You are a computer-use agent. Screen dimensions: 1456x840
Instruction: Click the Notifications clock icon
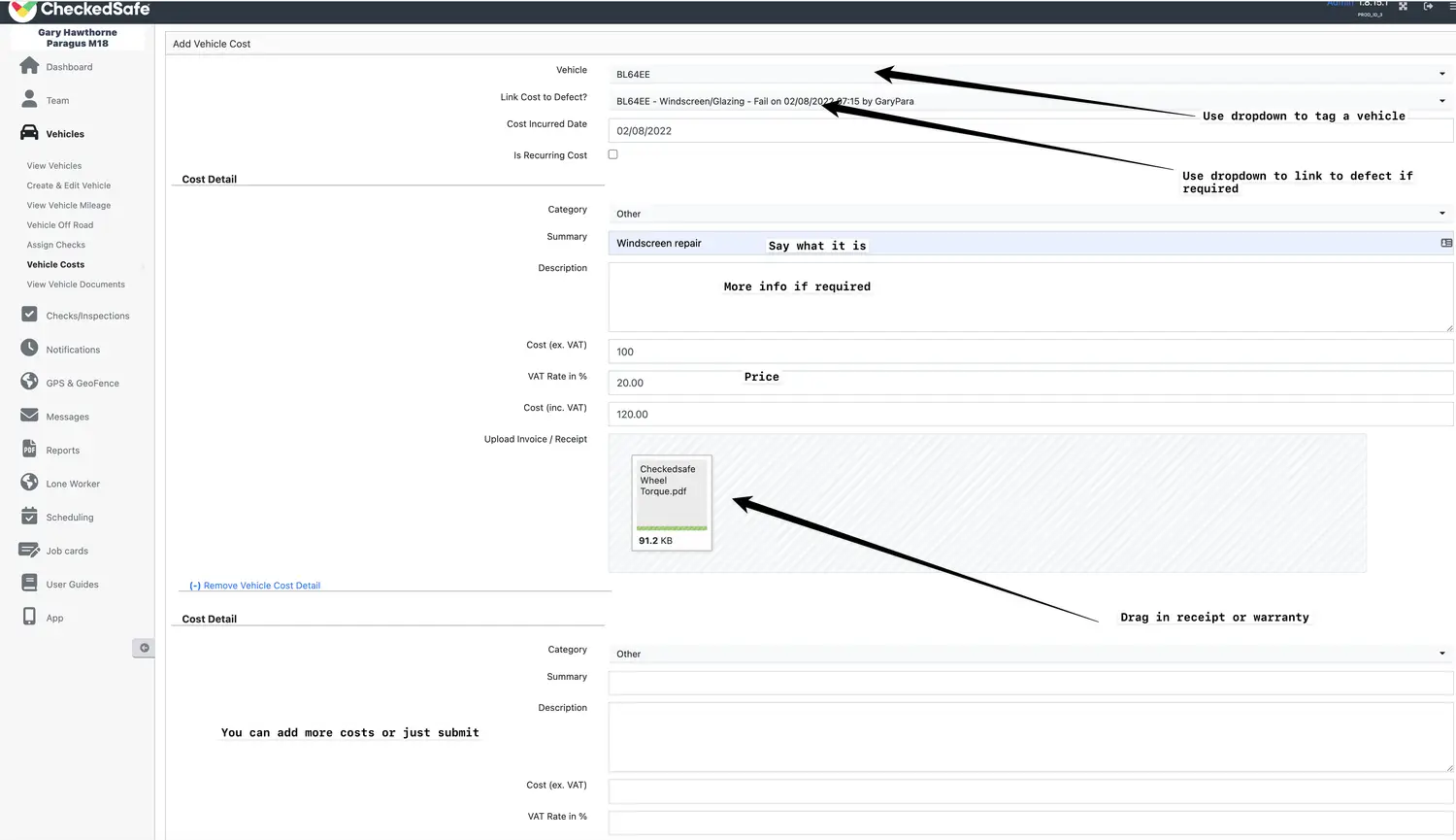click(x=29, y=349)
